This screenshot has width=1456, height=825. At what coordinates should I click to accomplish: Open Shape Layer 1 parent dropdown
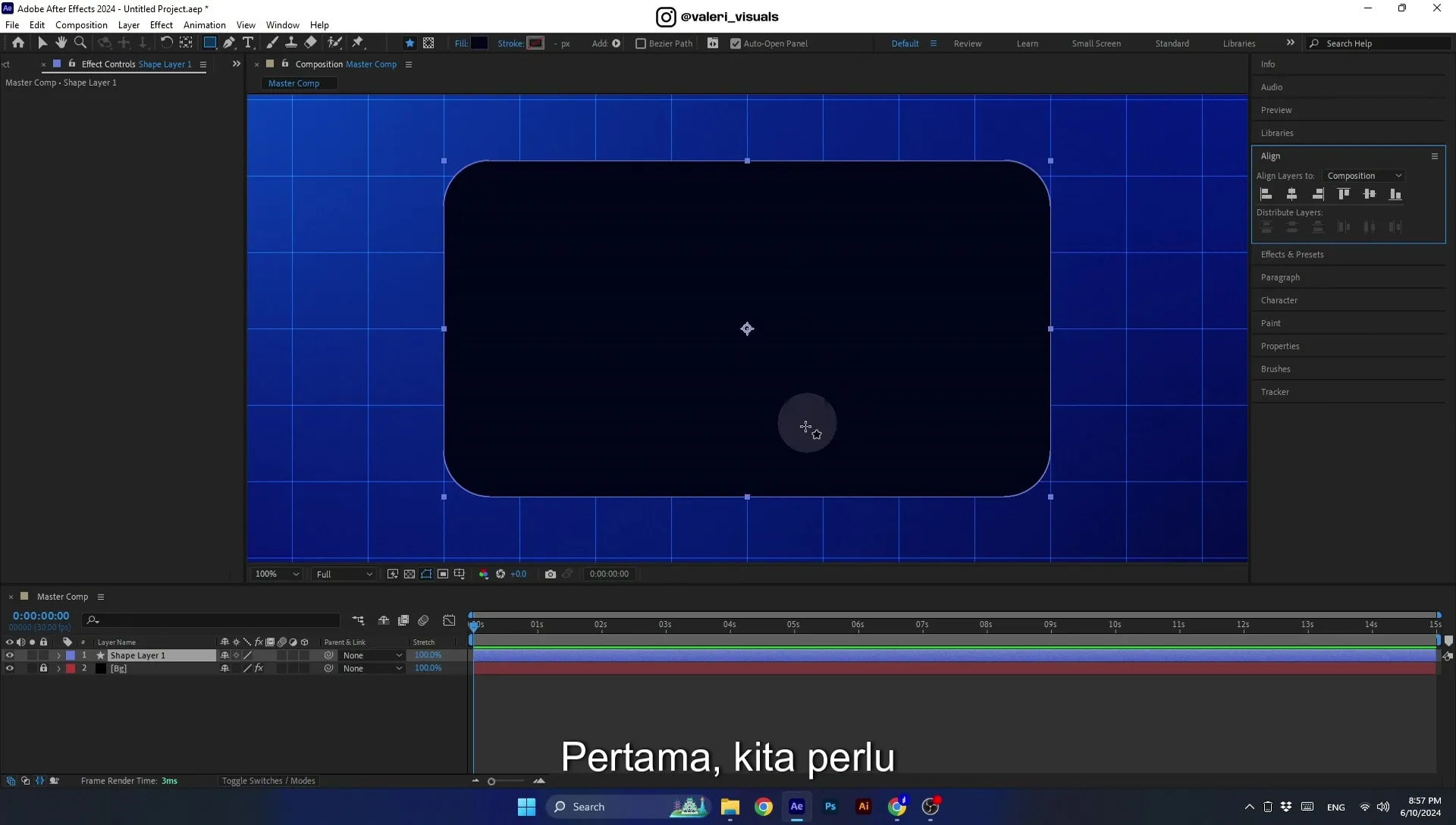[372, 656]
